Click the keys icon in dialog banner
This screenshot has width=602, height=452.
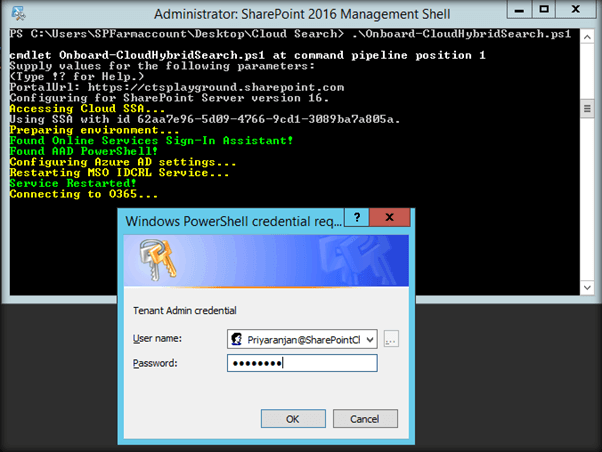pos(157,260)
